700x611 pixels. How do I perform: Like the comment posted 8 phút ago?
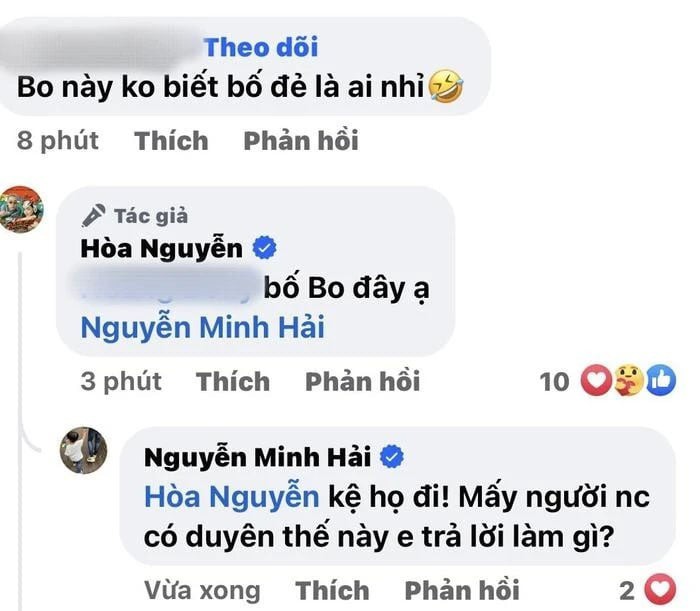click(171, 141)
